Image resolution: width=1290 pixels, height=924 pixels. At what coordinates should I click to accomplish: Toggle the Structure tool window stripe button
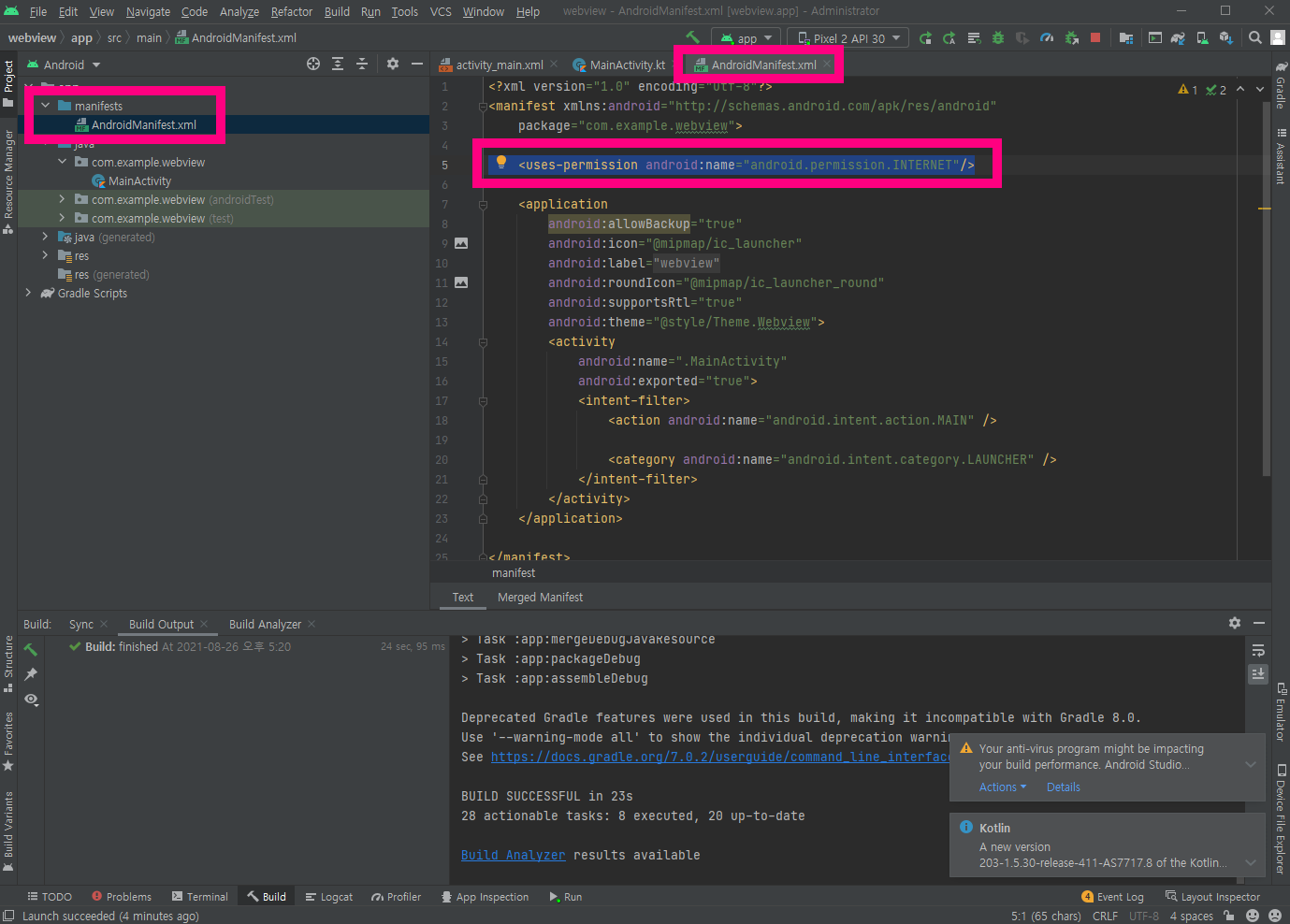(x=8, y=664)
